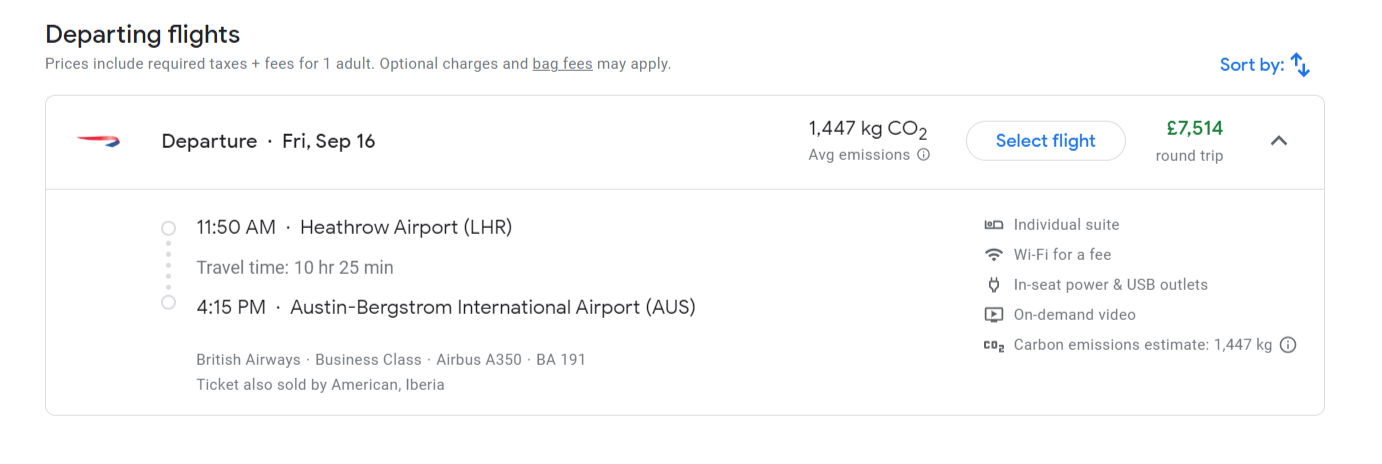
Task: Click the Austin-Bergstrom arrival circle marker
Action: [x=169, y=303]
